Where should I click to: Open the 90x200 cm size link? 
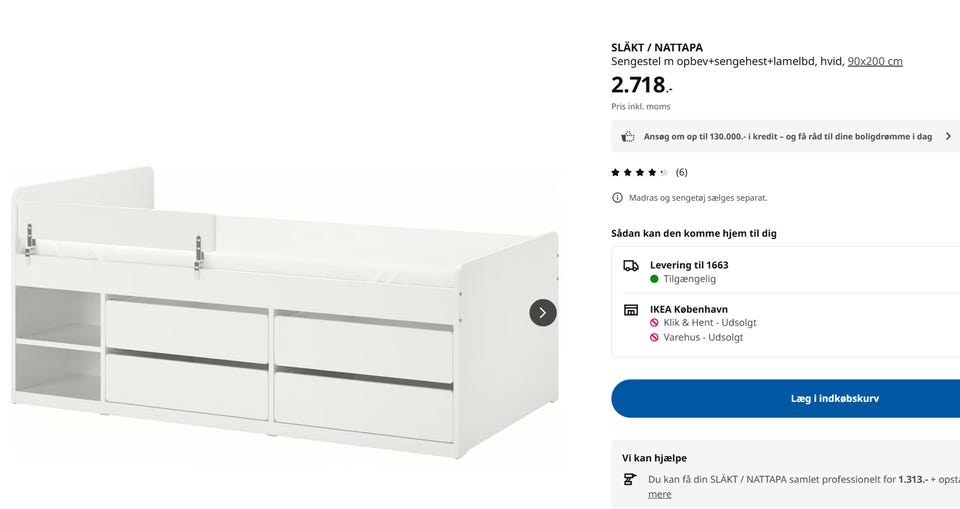[875, 61]
